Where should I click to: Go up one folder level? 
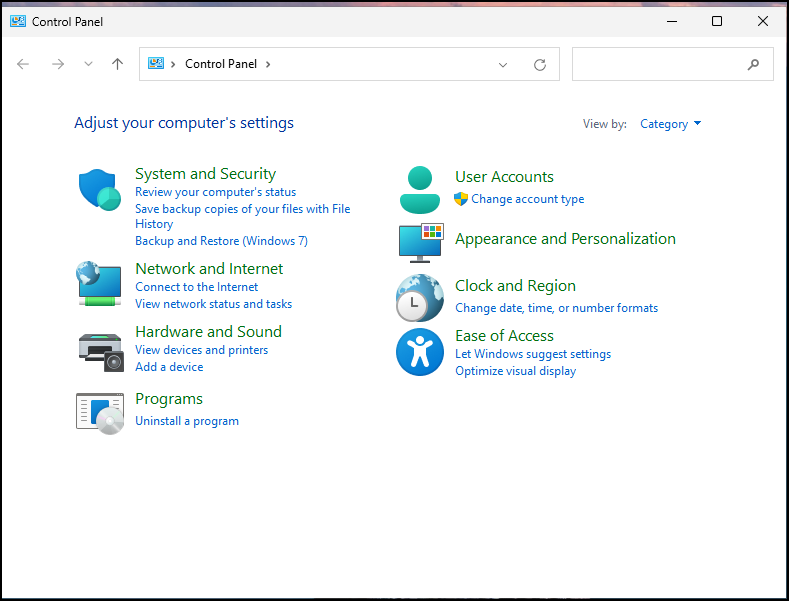point(117,64)
